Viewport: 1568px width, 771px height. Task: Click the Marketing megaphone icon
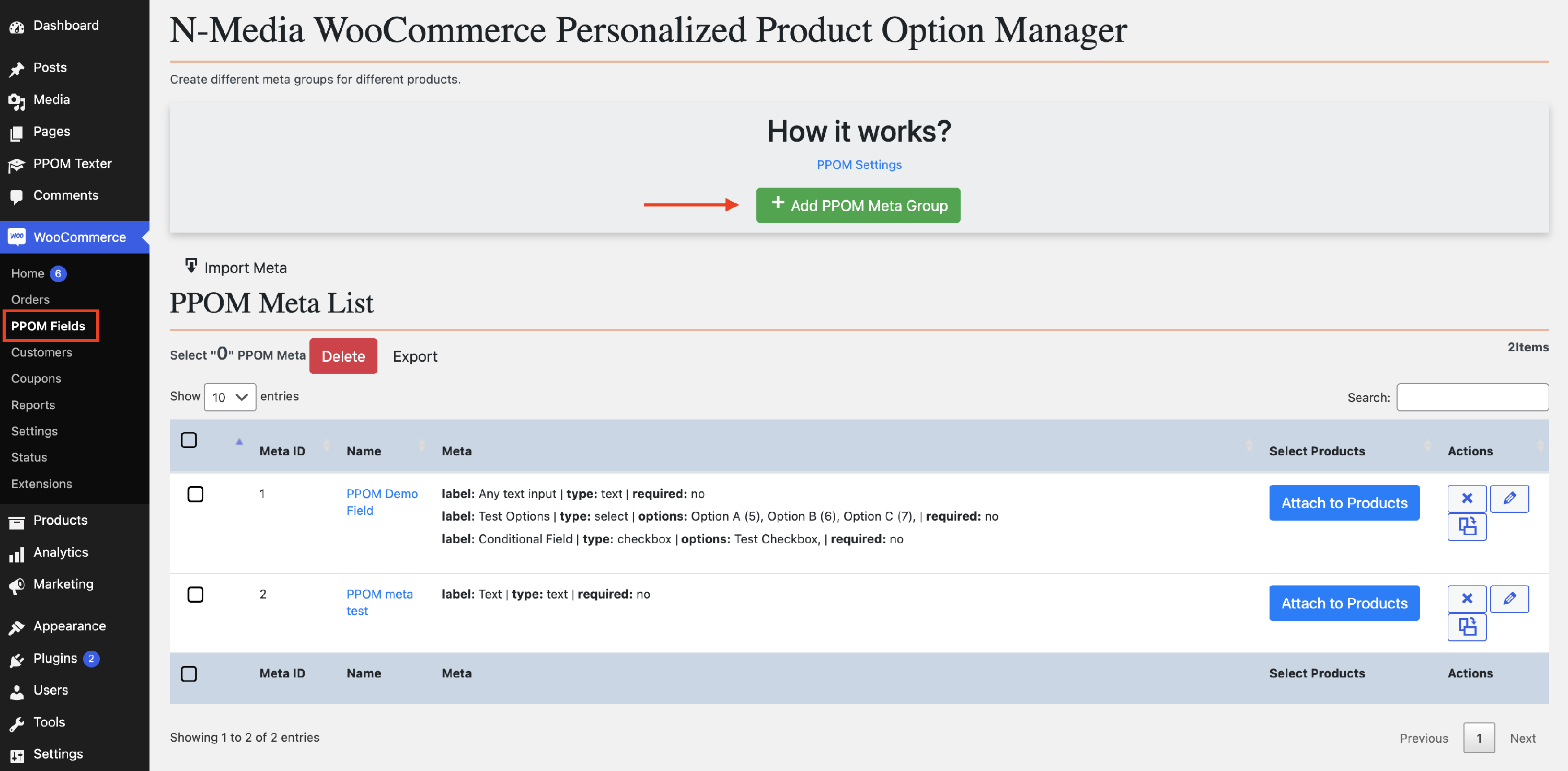click(x=16, y=585)
